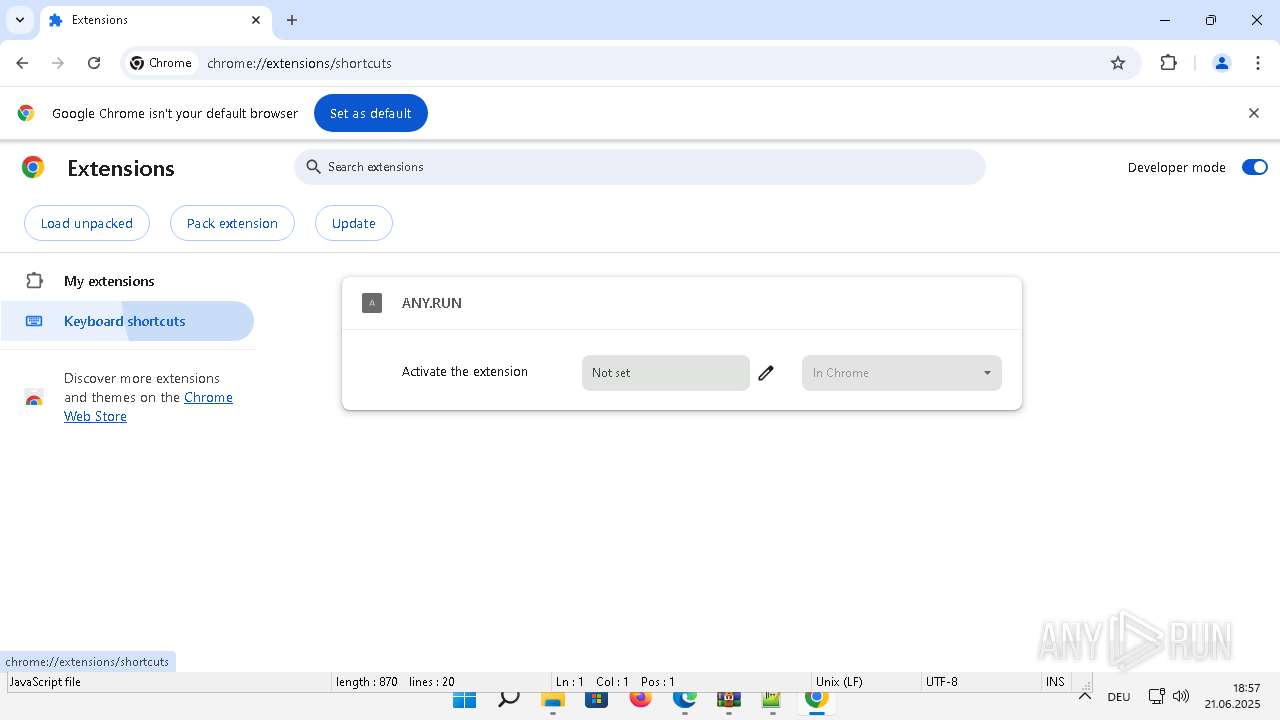Click Unix (LF) in status bar
Screen dimensions: 1280x720
pos(839,682)
